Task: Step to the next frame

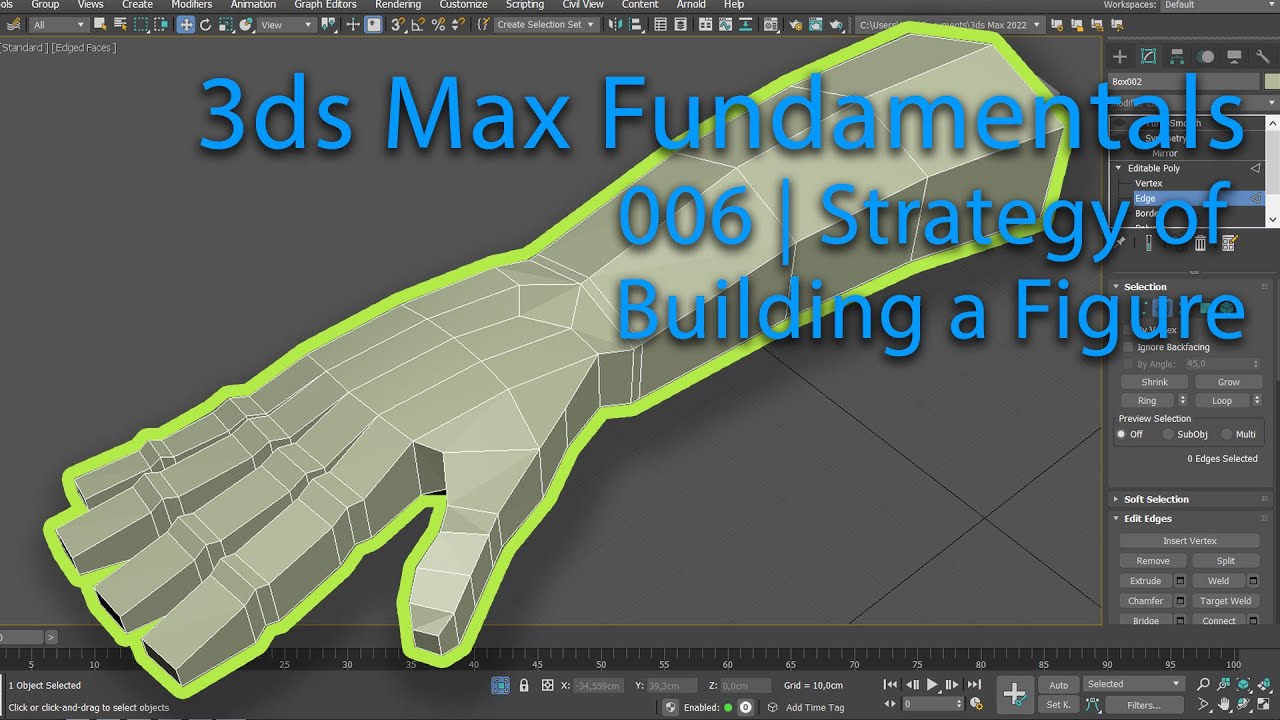Action: [952, 685]
